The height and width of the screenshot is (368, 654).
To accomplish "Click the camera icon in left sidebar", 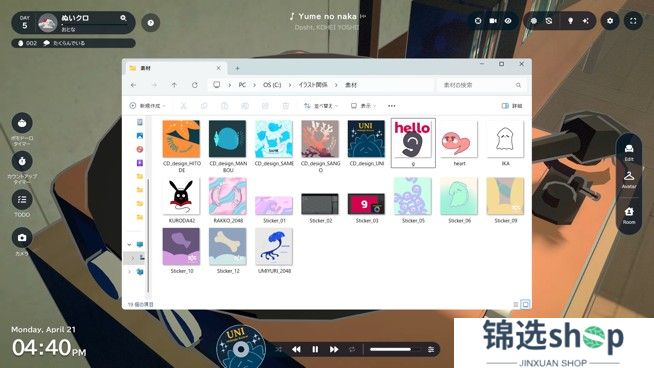I will pos(22,237).
